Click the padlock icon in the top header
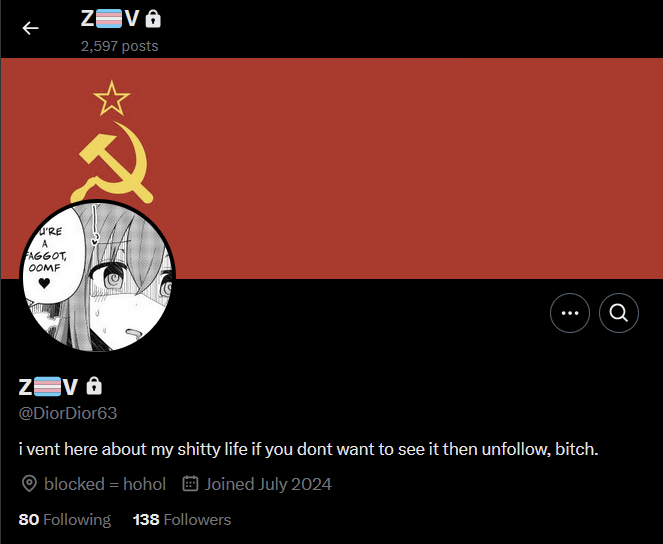The image size is (663, 544). point(153,19)
